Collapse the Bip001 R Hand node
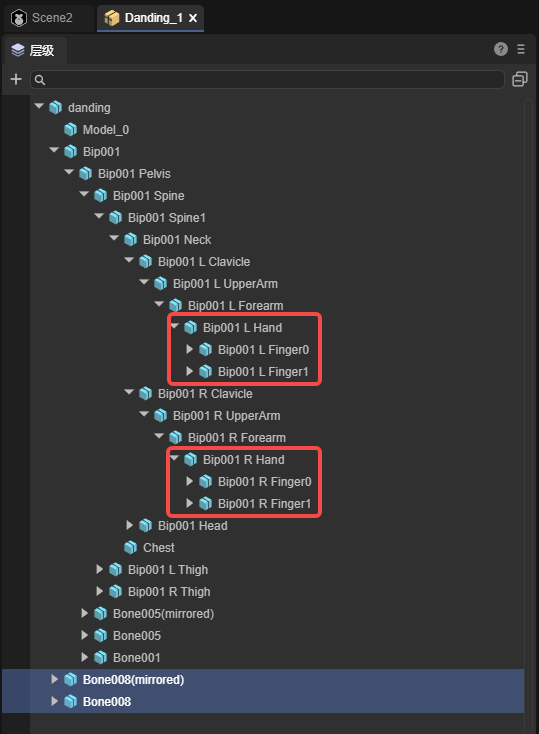The width and height of the screenshot is (539, 734). [175, 458]
